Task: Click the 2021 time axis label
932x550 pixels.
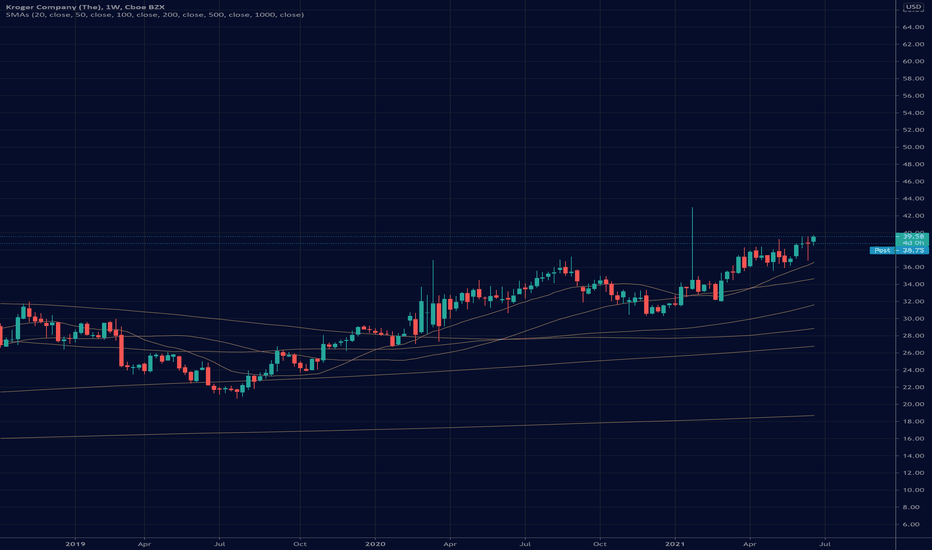Action: click(x=675, y=544)
